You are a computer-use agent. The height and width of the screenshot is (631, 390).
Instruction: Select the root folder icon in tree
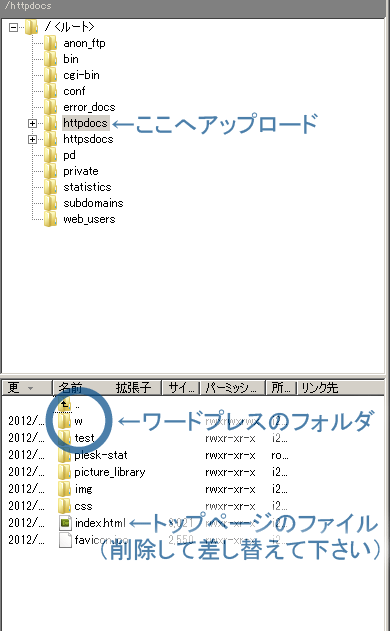[x=31, y=27]
